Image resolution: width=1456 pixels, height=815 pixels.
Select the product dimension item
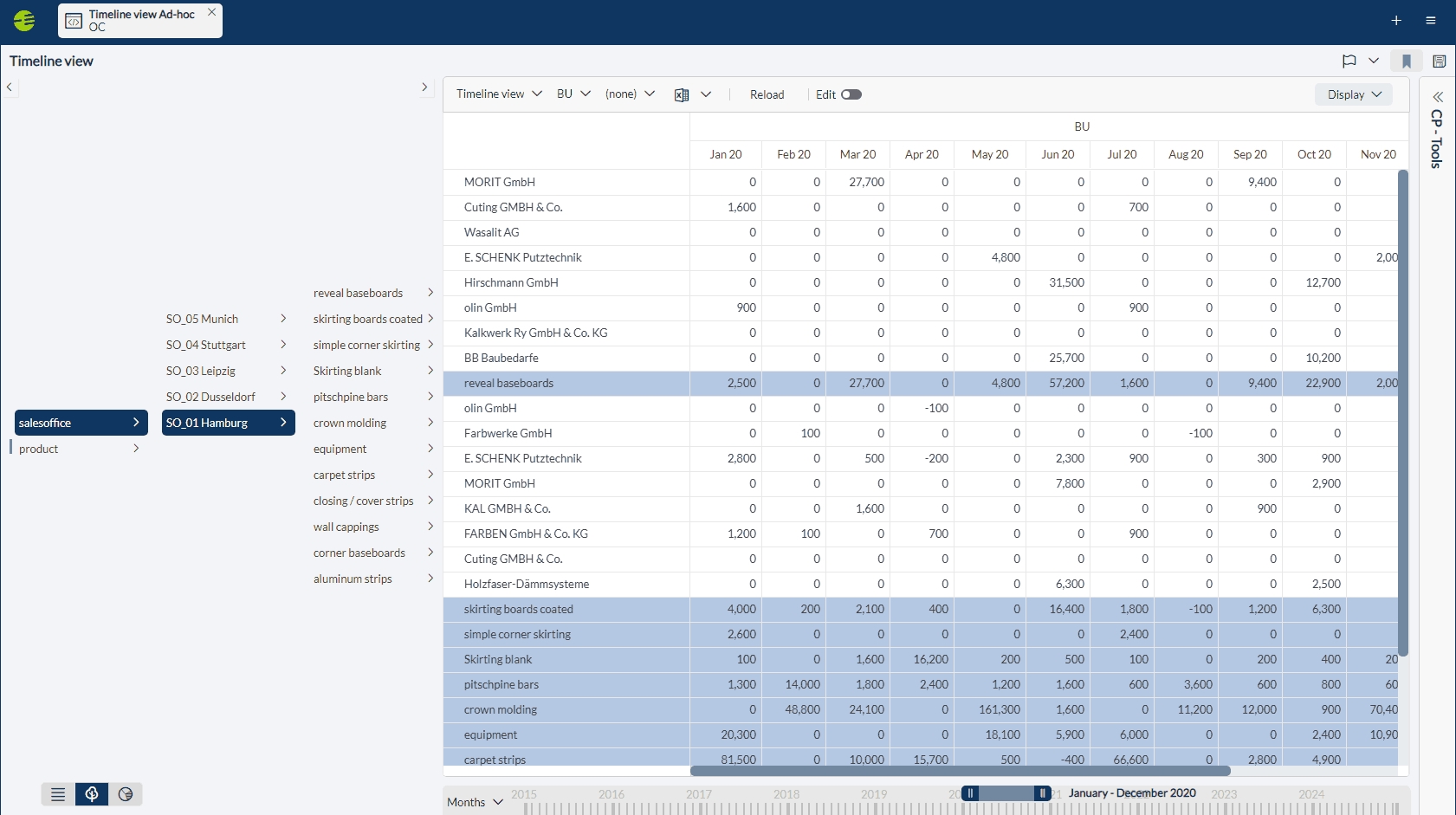(x=39, y=449)
